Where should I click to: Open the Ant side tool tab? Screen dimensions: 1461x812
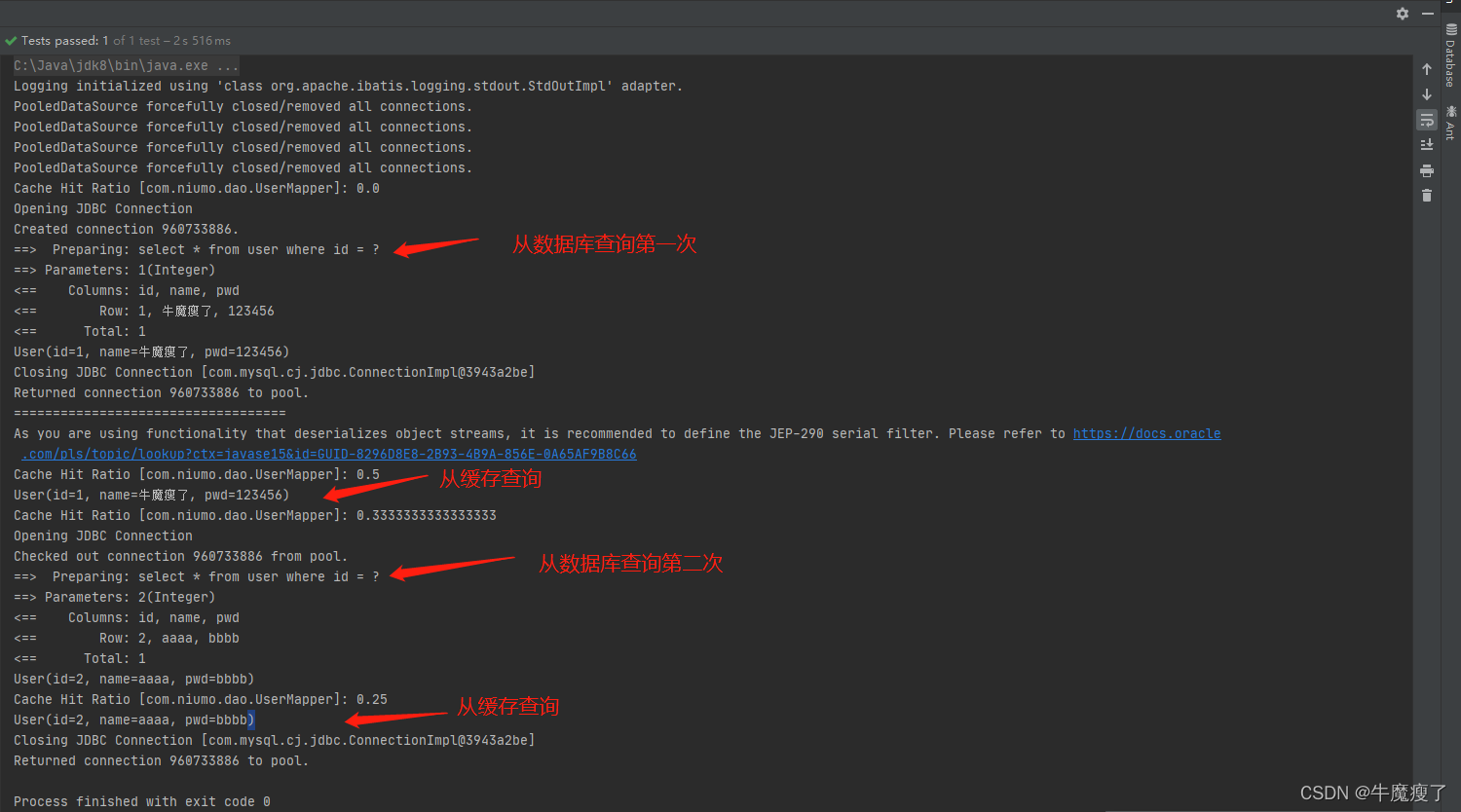(1450, 123)
